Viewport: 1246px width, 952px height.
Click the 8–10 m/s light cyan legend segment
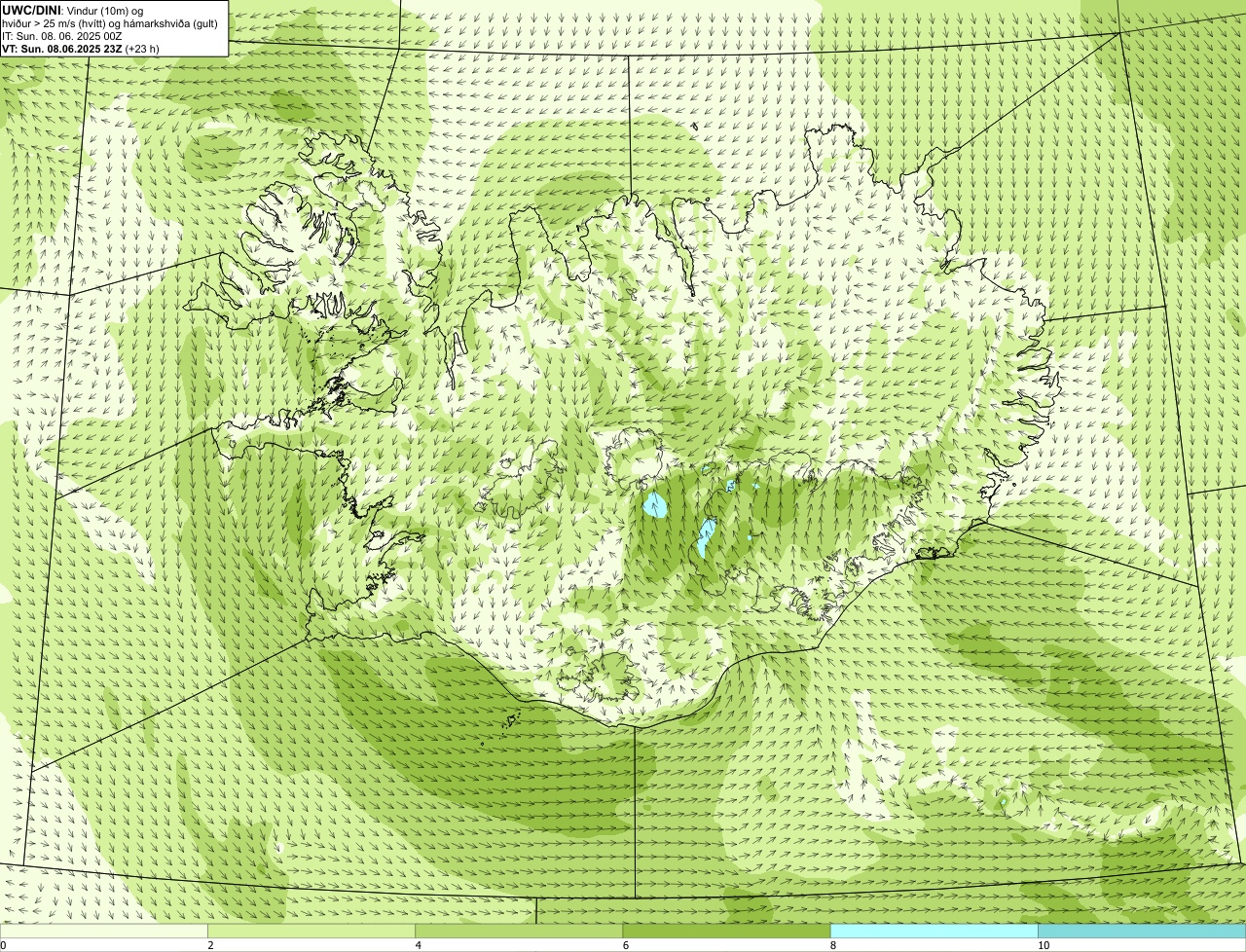pyautogui.click(x=934, y=932)
